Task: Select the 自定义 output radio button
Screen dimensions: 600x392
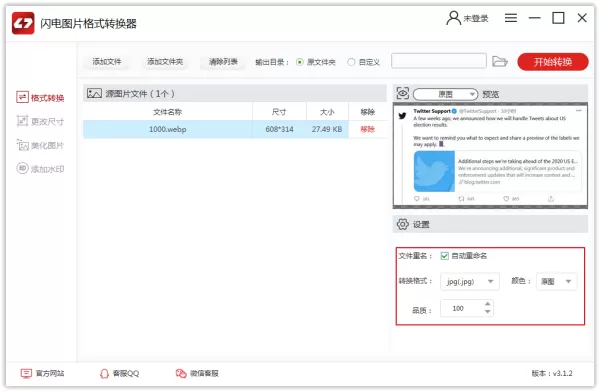Action: click(x=351, y=62)
